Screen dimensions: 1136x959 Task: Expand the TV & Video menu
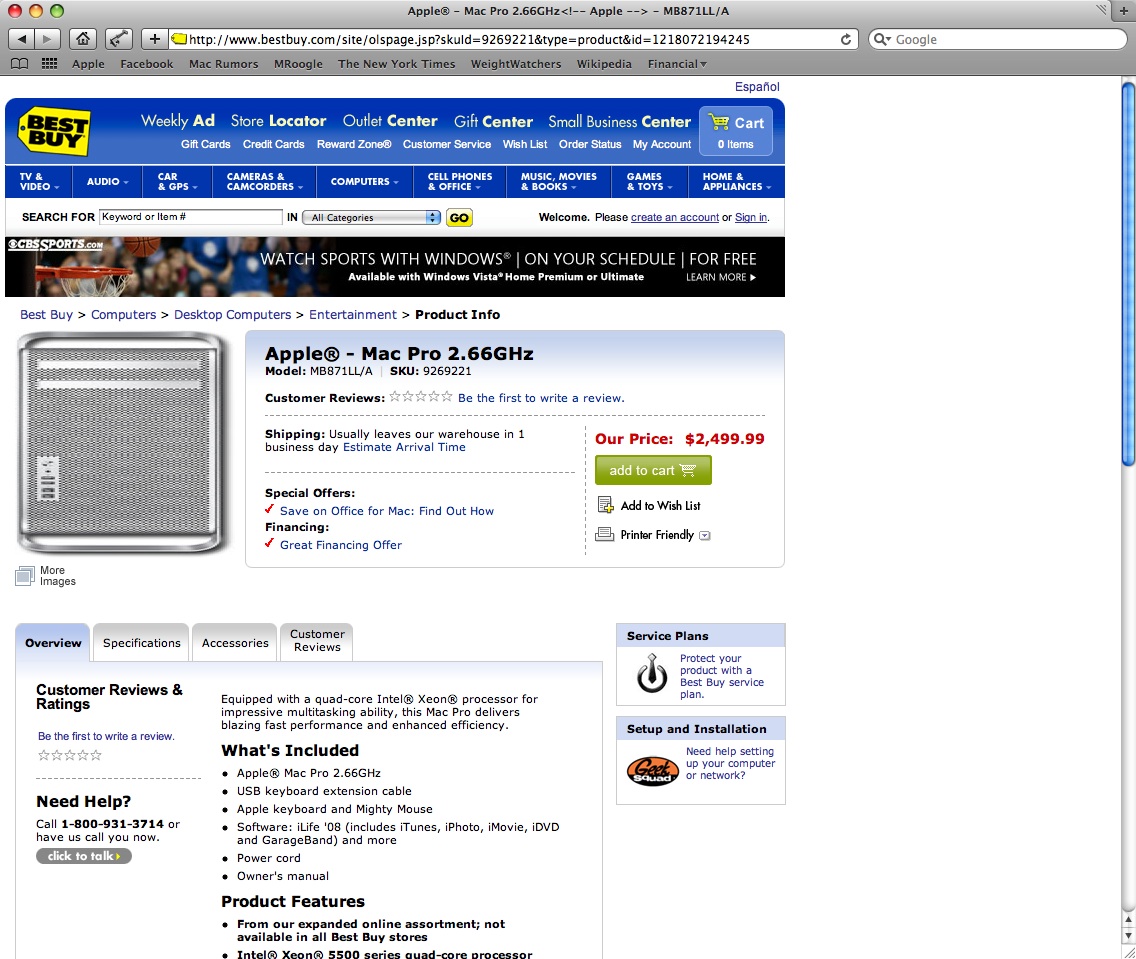tap(38, 181)
